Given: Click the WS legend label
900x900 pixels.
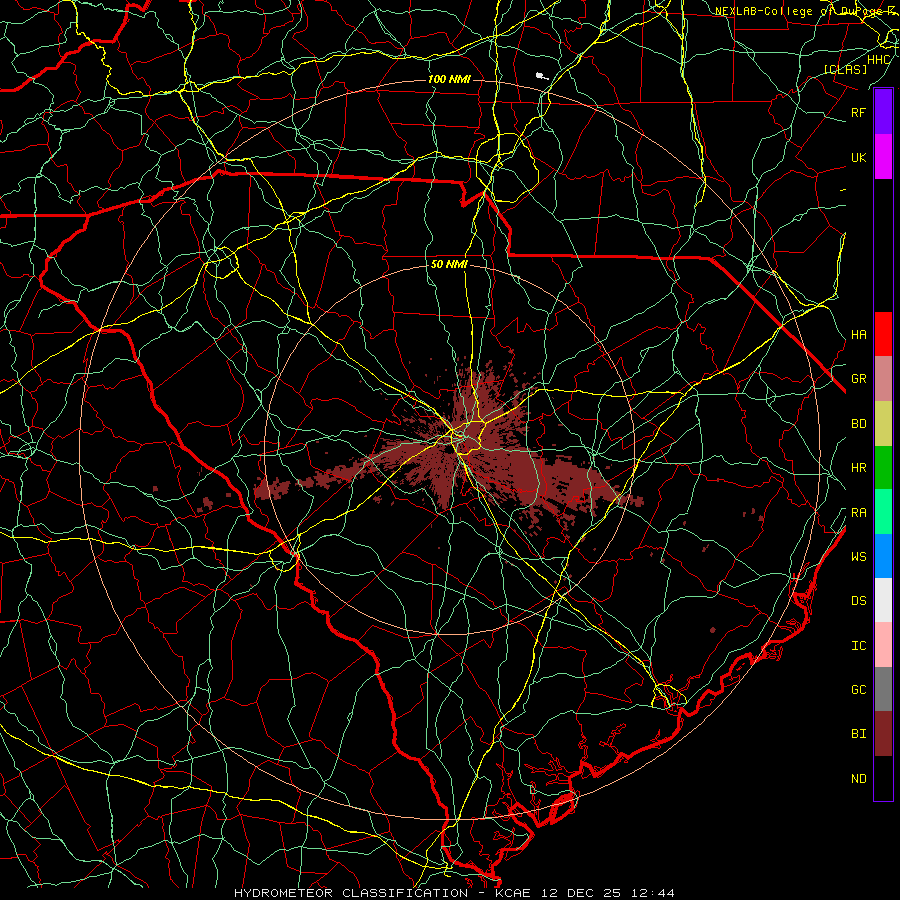Looking at the screenshot, I should pyautogui.click(x=858, y=556).
